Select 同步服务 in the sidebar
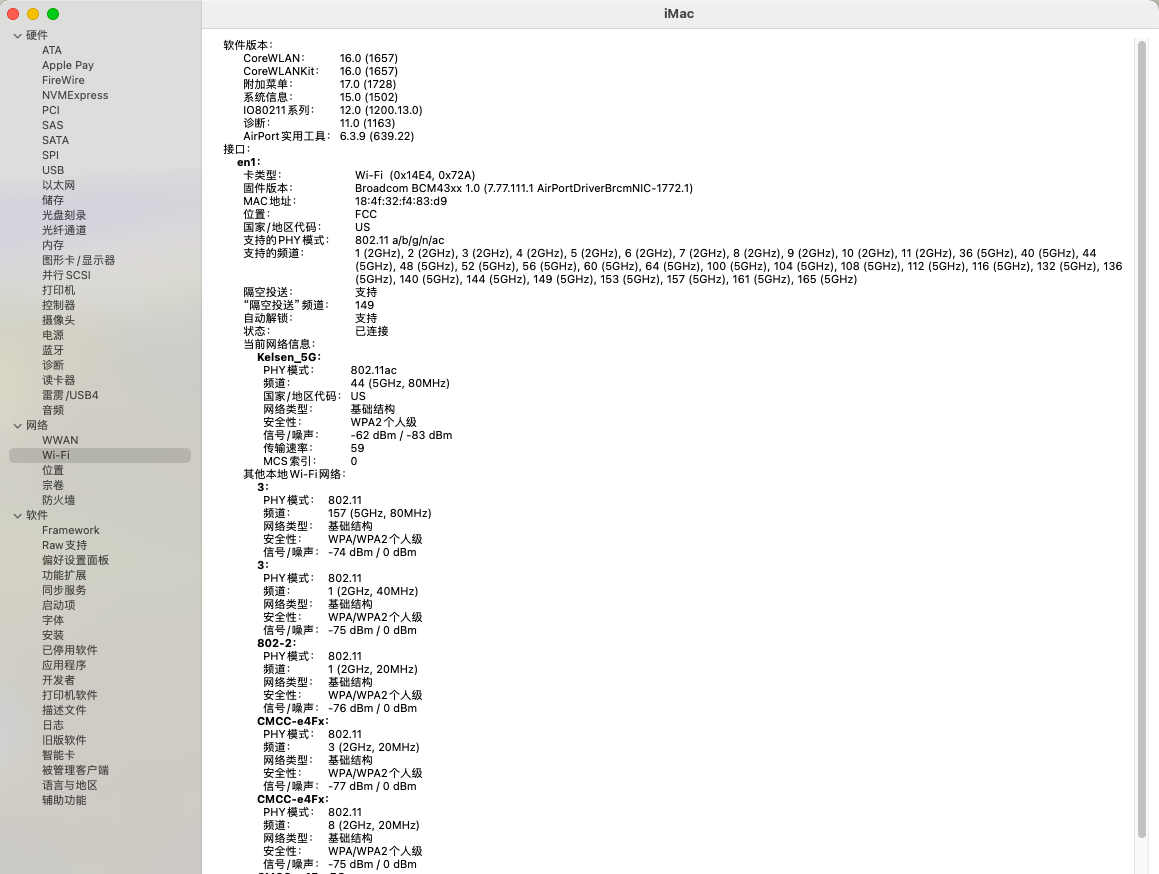The image size is (1159, 874). [64, 590]
